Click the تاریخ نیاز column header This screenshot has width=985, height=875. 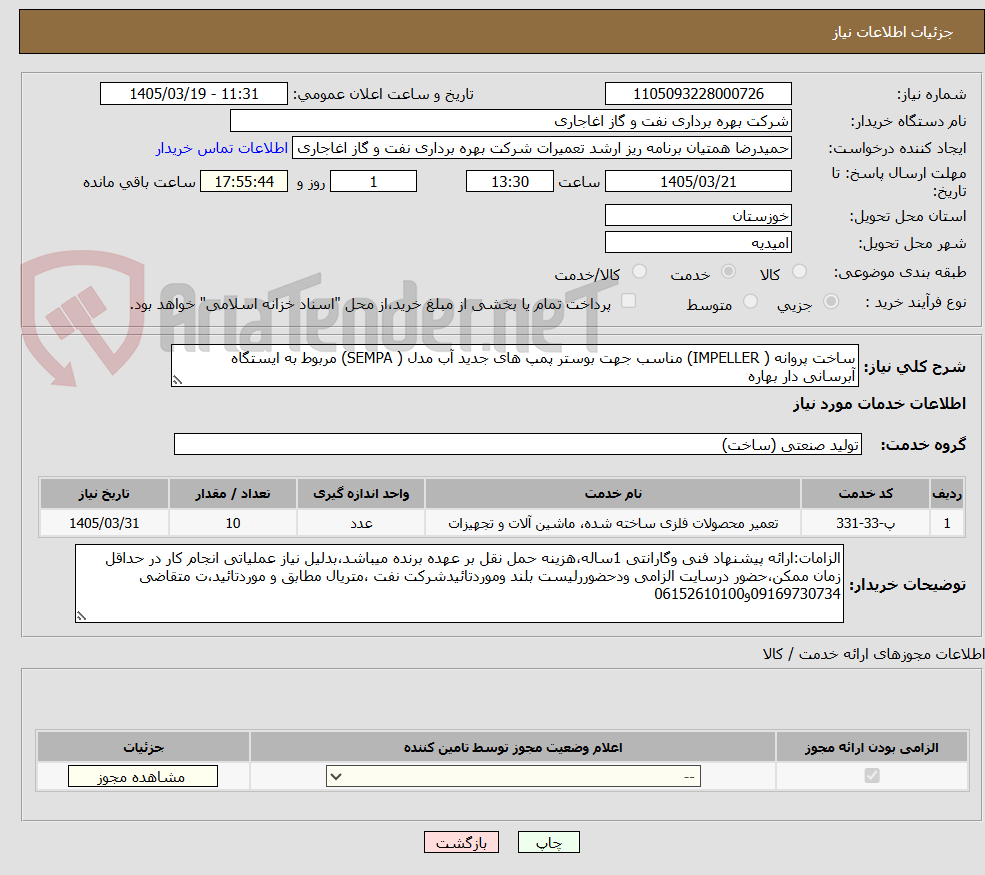point(104,494)
